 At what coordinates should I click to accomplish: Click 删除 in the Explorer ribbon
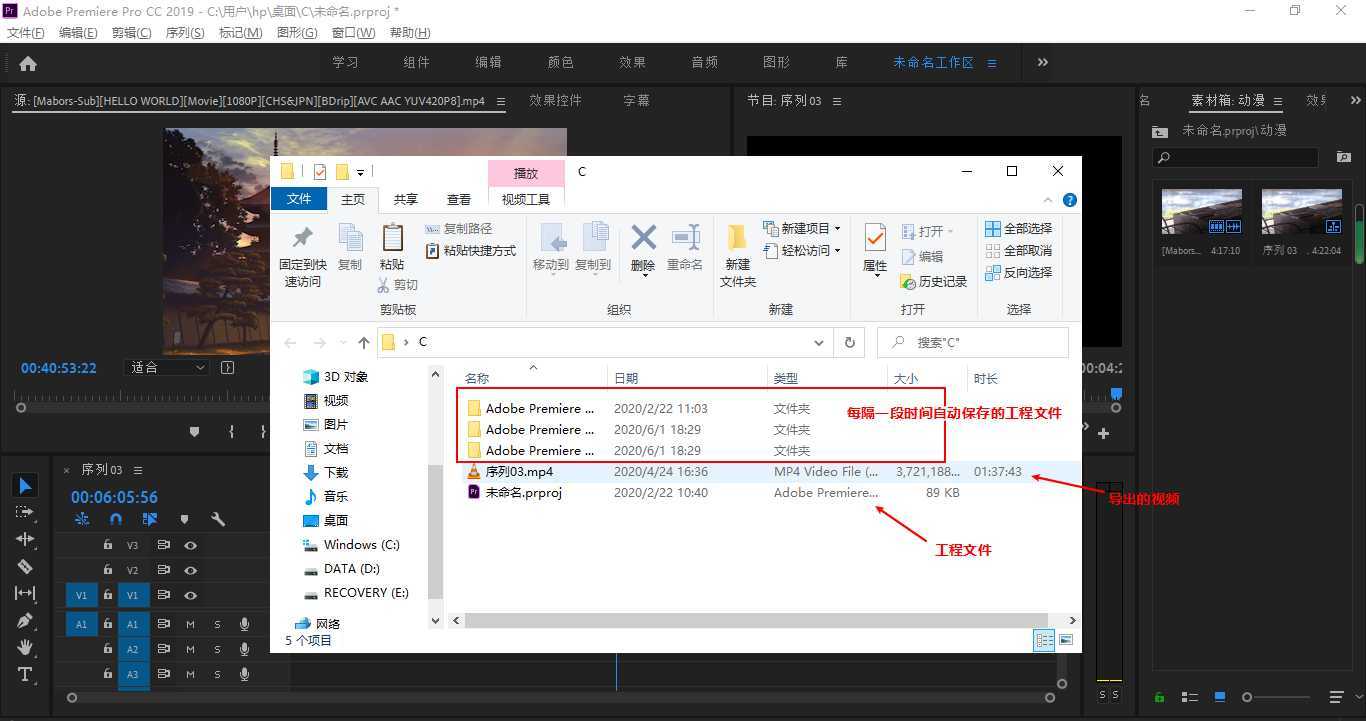pyautogui.click(x=643, y=250)
